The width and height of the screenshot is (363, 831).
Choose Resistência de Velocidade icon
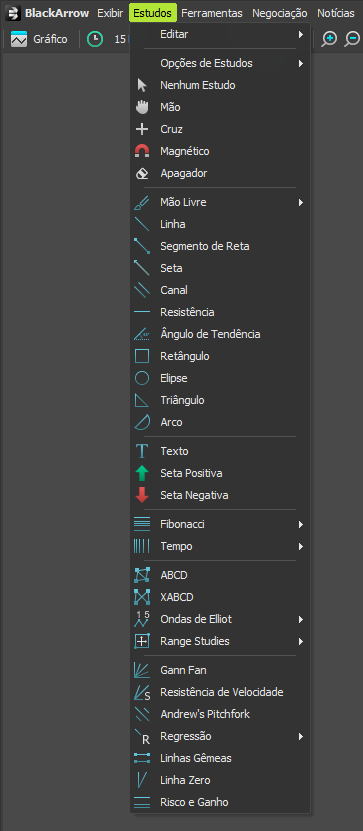(x=141, y=693)
